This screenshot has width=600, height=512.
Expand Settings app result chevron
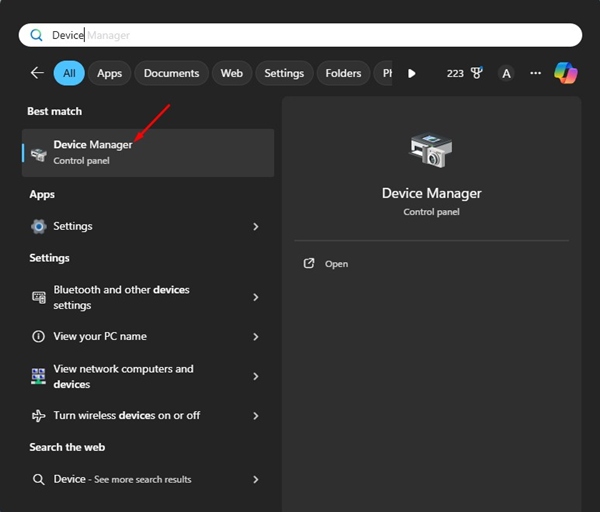coord(256,227)
